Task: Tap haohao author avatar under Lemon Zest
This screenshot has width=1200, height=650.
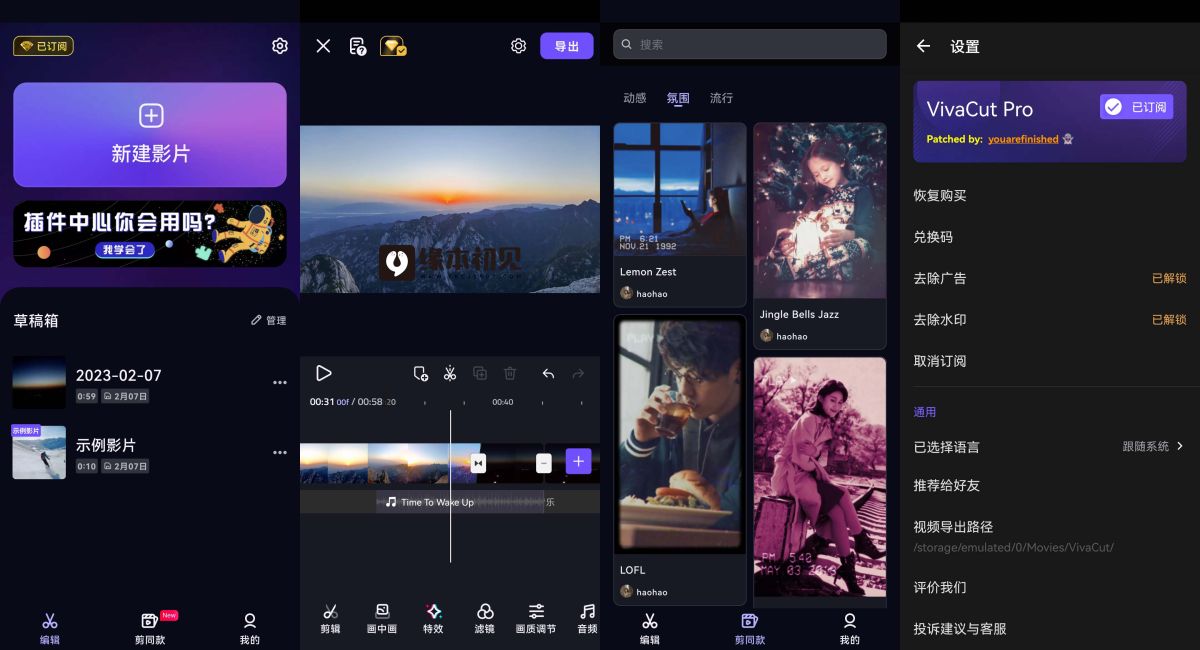Action: point(626,294)
